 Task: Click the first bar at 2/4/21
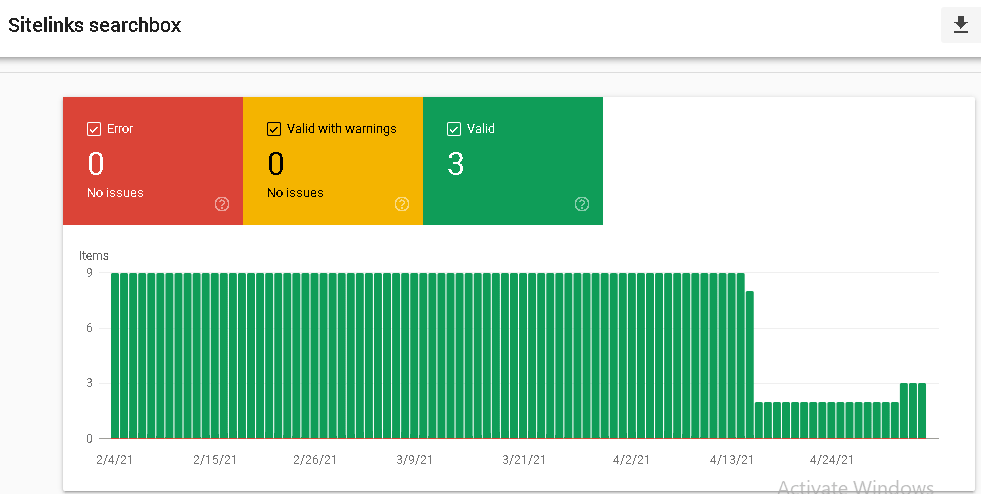[115, 356]
